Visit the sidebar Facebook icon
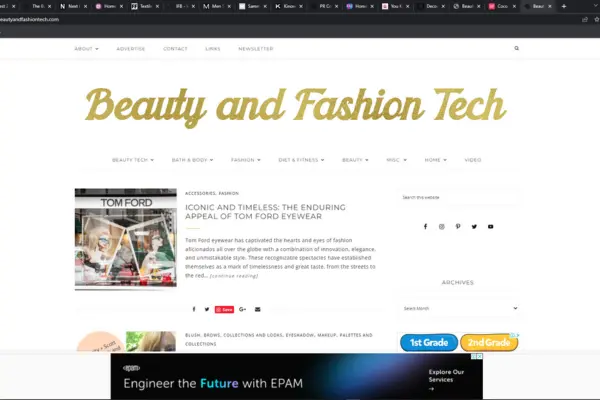The image size is (600, 400). click(425, 227)
